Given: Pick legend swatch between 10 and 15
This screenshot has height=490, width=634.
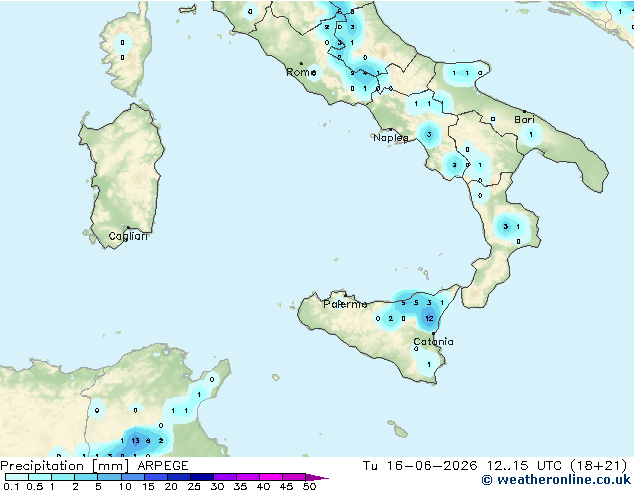Looking at the screenshot, I should [133, 477].
